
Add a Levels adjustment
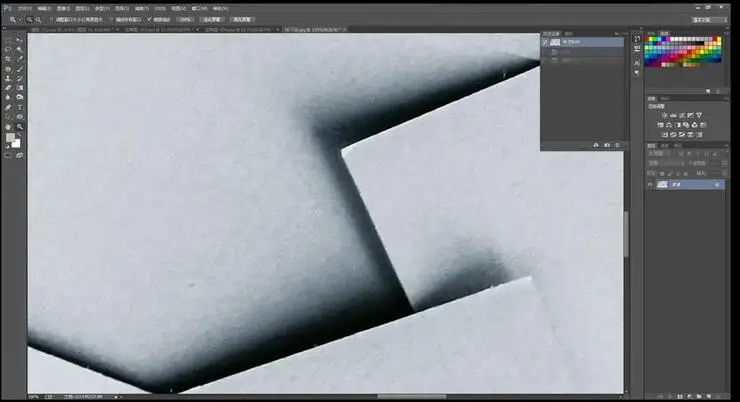[x=673, y=116]
